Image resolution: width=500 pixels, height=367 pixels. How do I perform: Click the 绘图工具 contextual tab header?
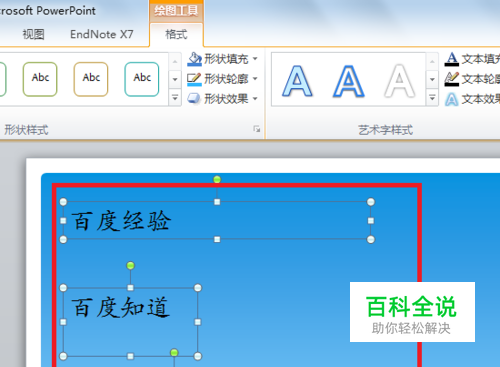click(x=176, y=11)
